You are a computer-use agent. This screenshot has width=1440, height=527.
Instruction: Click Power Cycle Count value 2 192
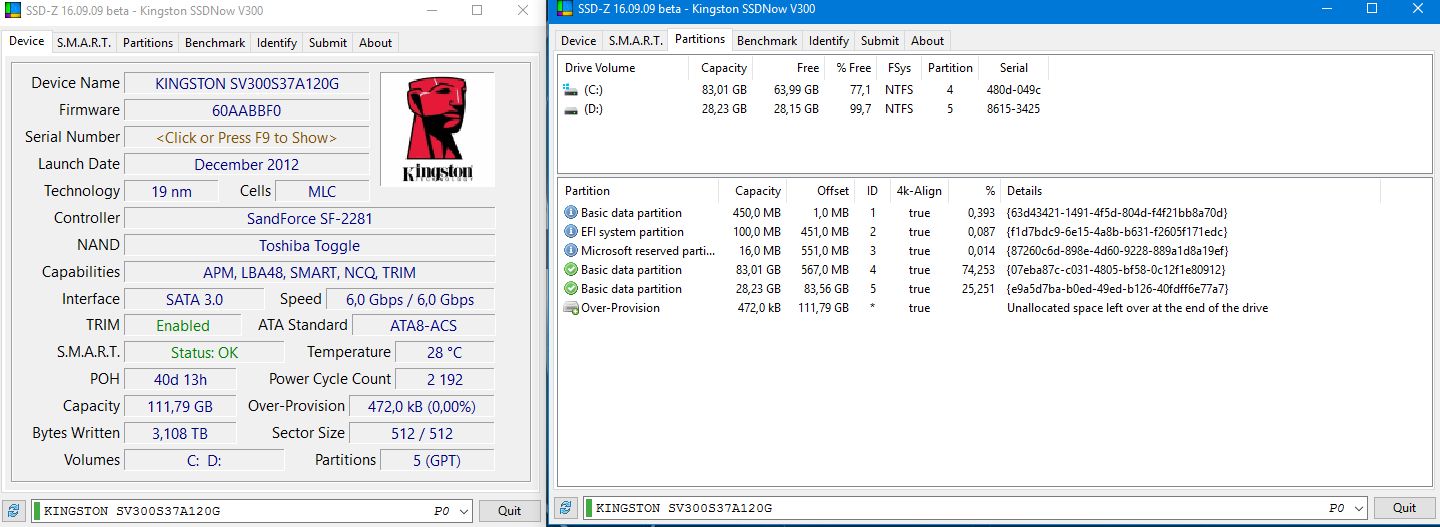point(445,379)
